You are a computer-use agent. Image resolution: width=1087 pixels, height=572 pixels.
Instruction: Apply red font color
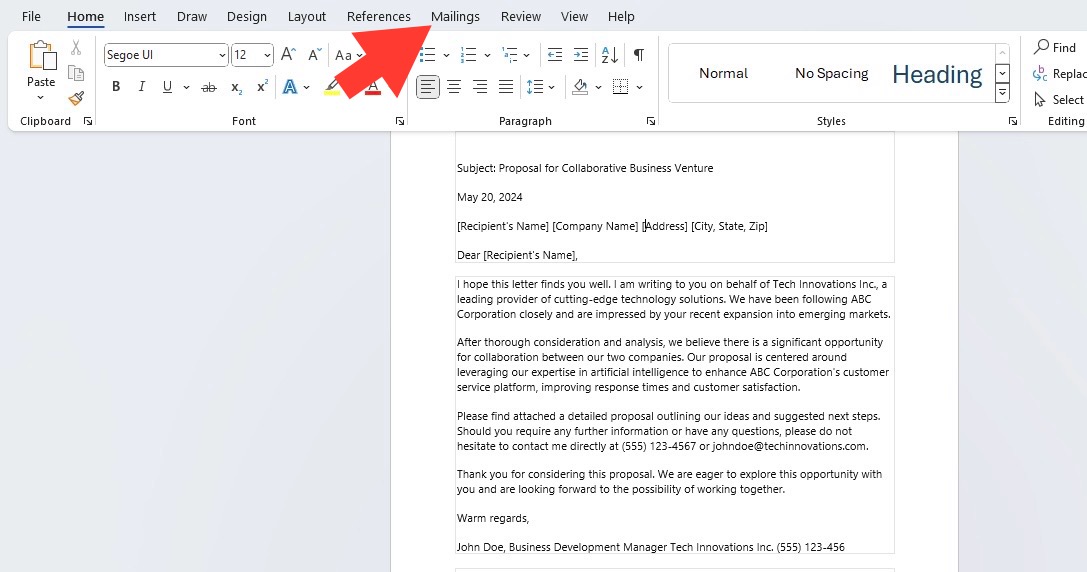[x=373, y=87]
